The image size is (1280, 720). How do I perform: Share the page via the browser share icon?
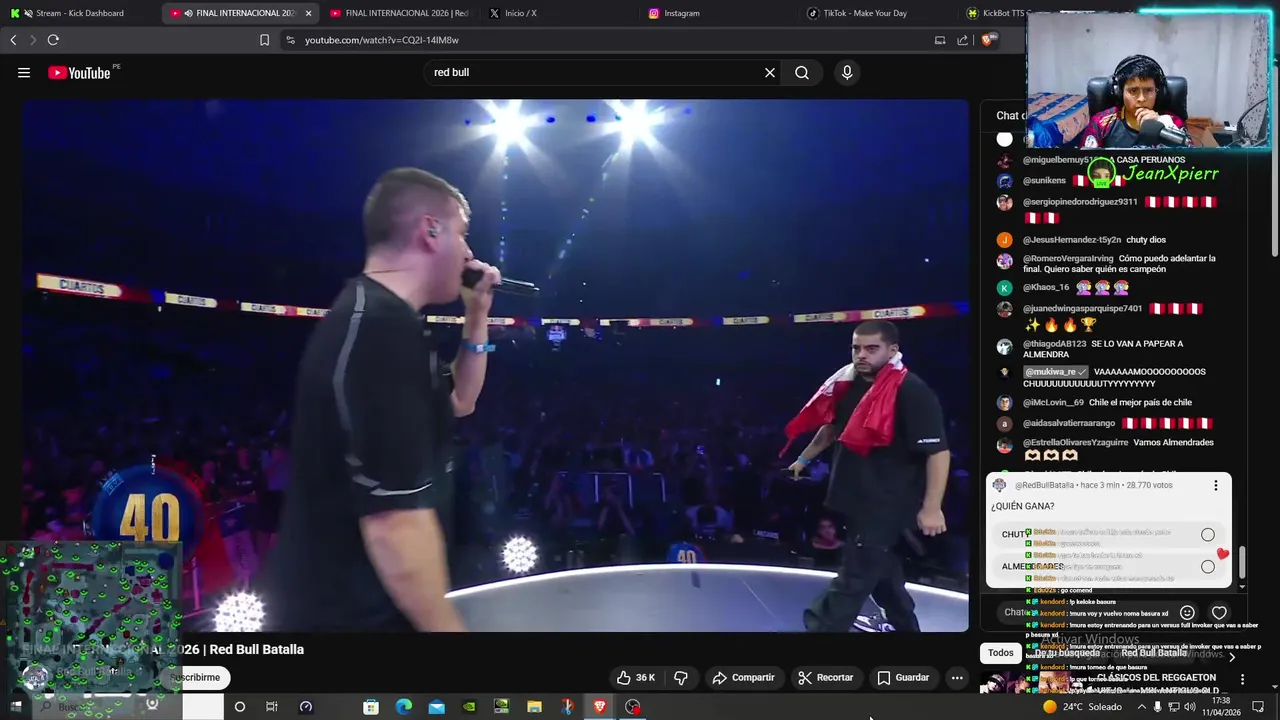pos(962,40)
